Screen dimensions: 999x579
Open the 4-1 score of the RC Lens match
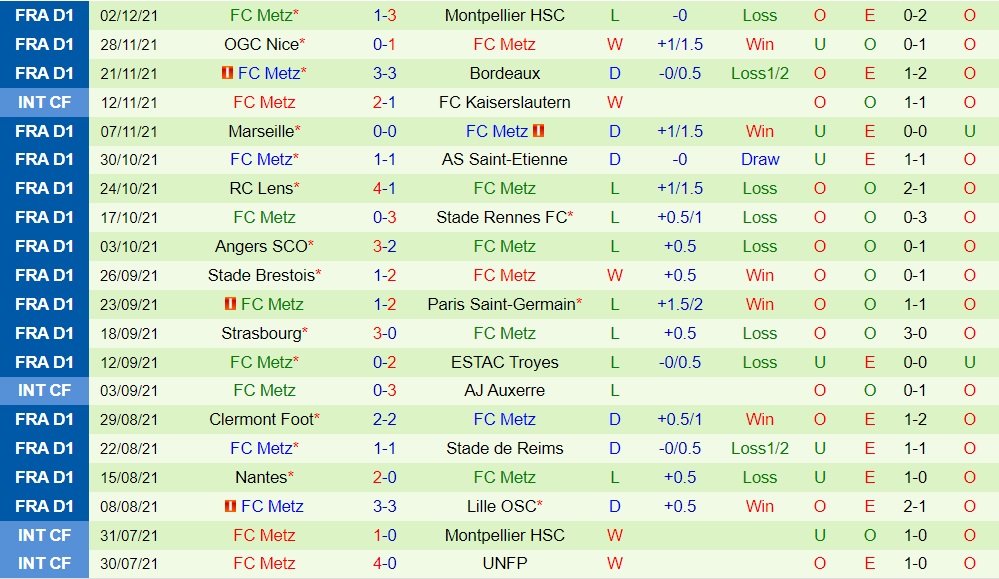384,188
